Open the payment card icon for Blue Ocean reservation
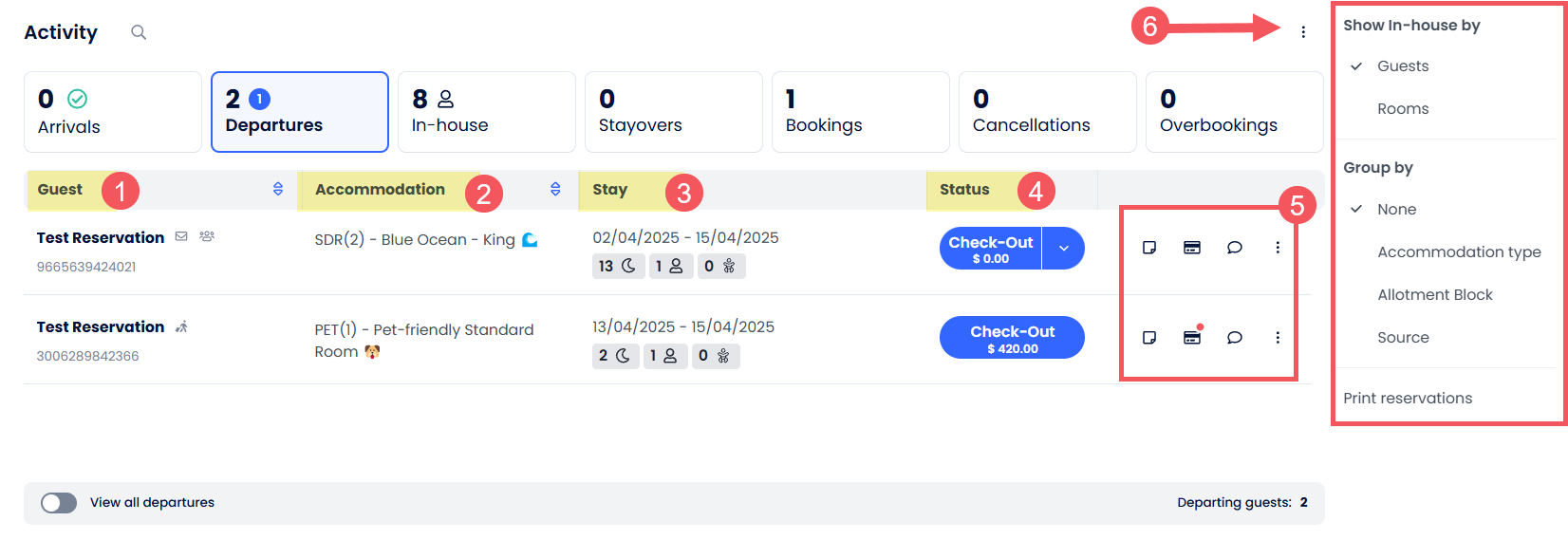Image resolution: width=1568 pixels, height=540 pixels. point(1192,248)
